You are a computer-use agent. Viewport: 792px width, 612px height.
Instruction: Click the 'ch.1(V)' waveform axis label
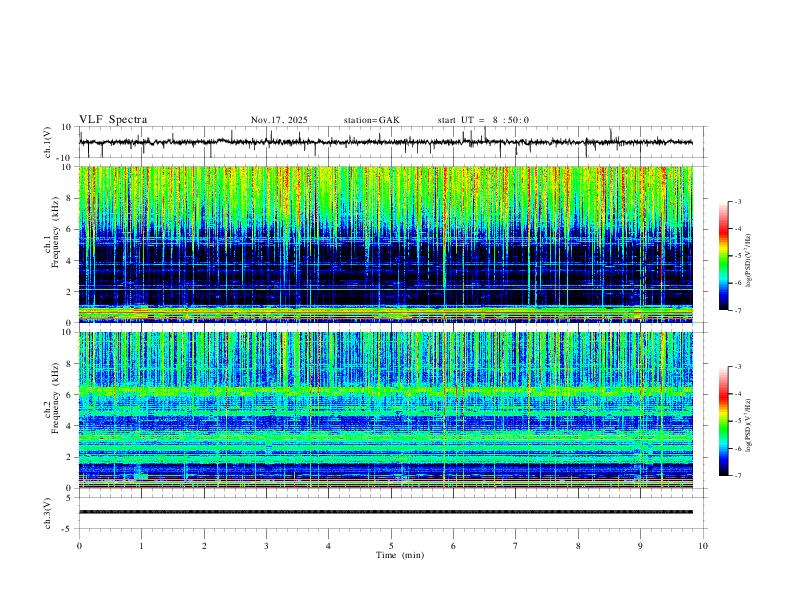point(48,142)
